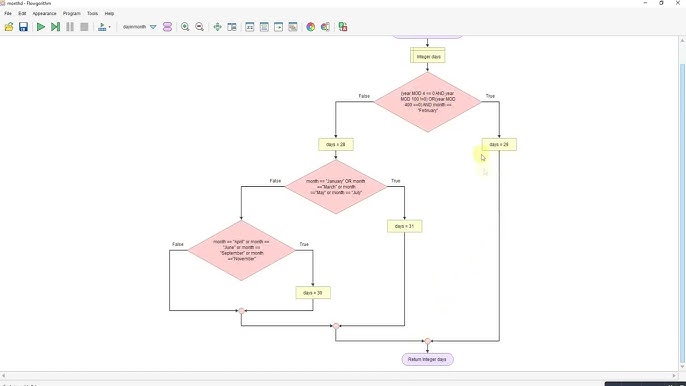Select the days = 30 assignment box

[x=313, y=293]
